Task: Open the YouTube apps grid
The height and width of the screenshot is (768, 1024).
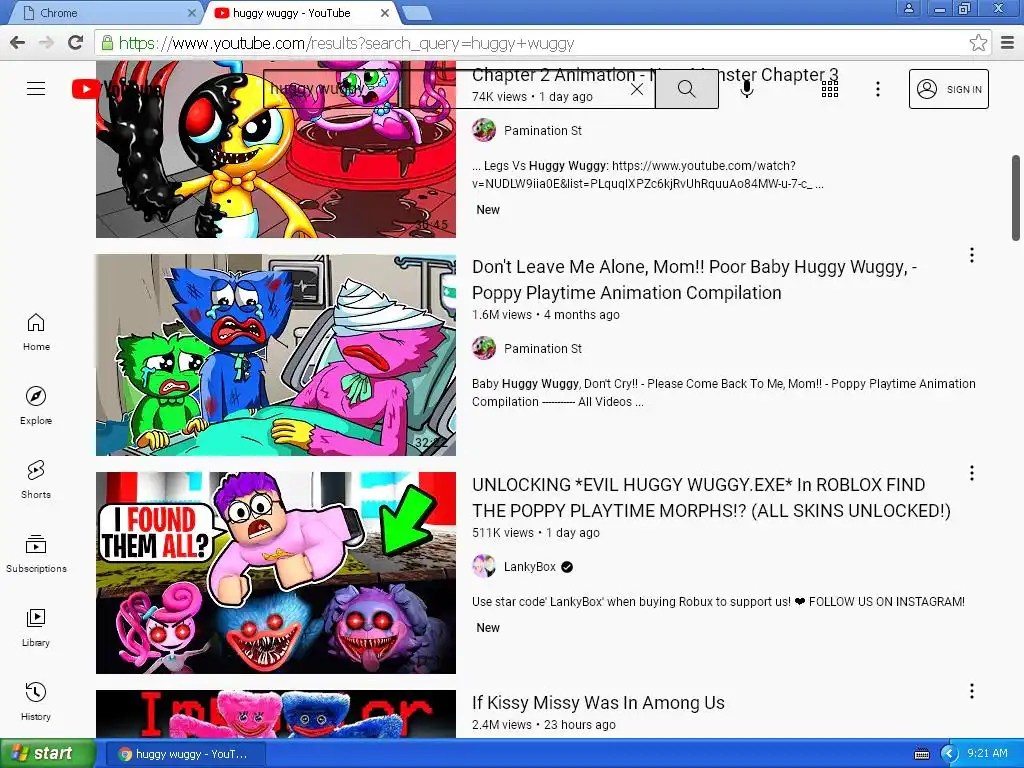Action: coord(829,89)
